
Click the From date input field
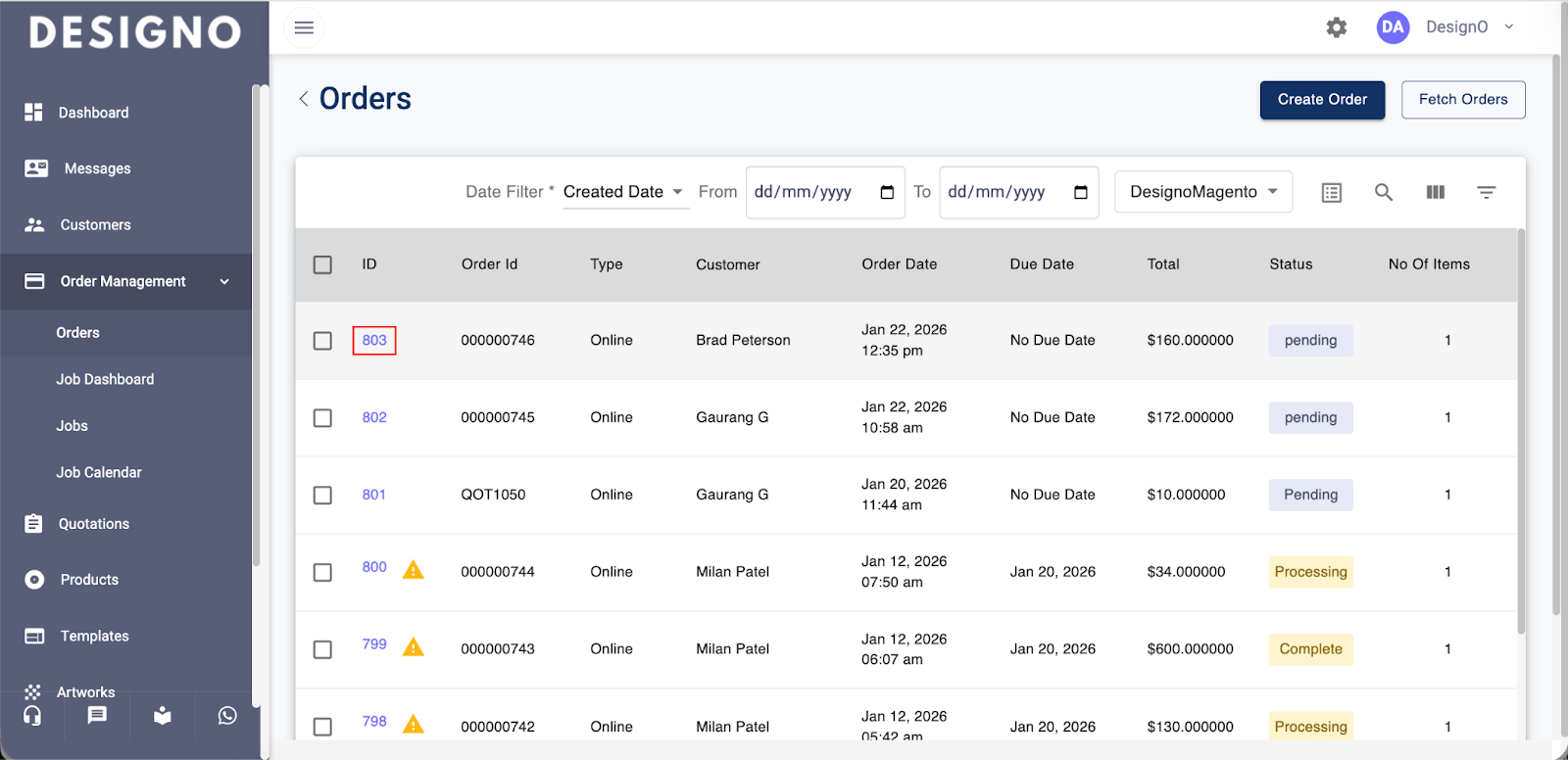(813, 192)
